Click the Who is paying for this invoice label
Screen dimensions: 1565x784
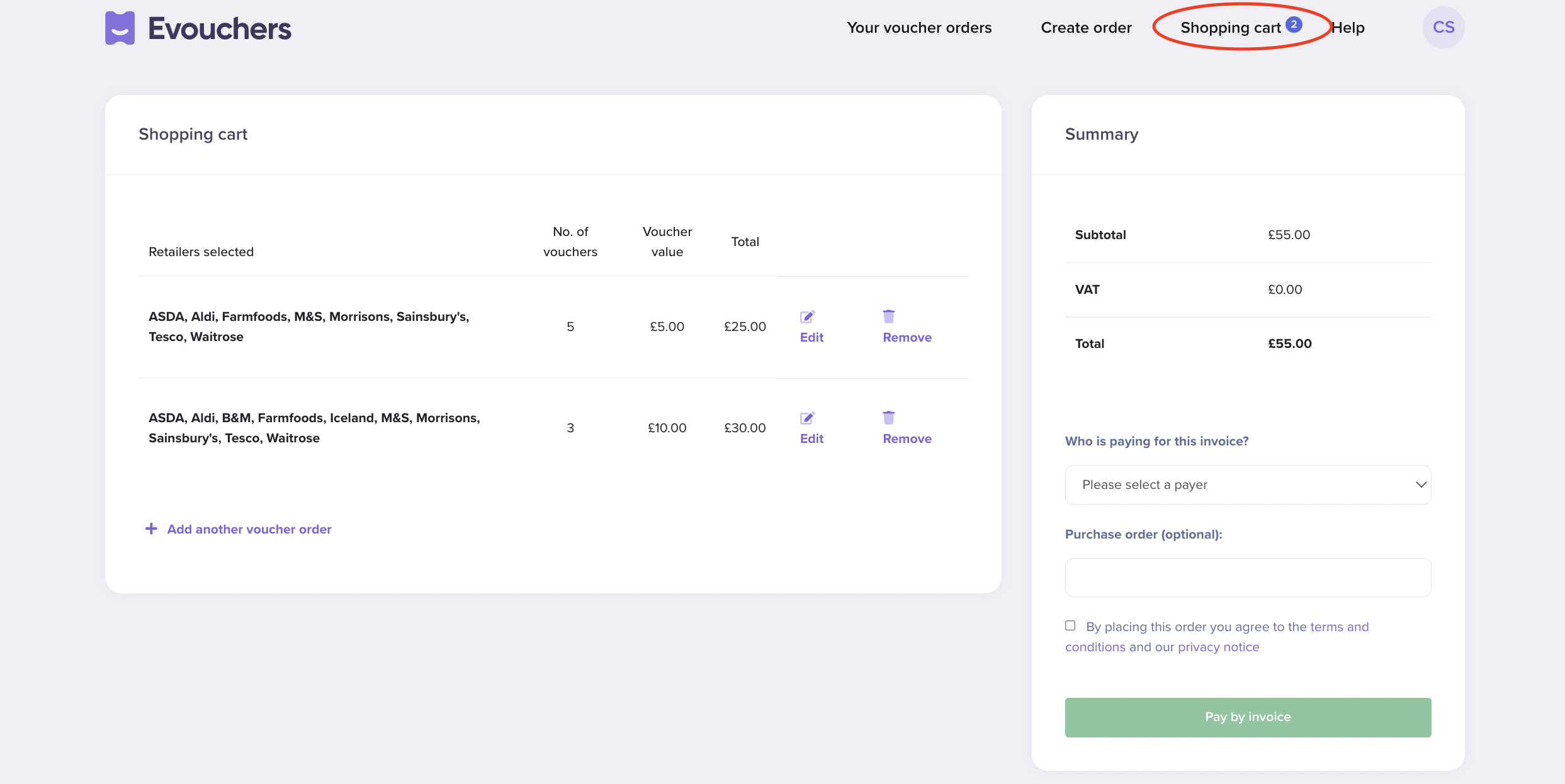click(x=1156, y=441)
